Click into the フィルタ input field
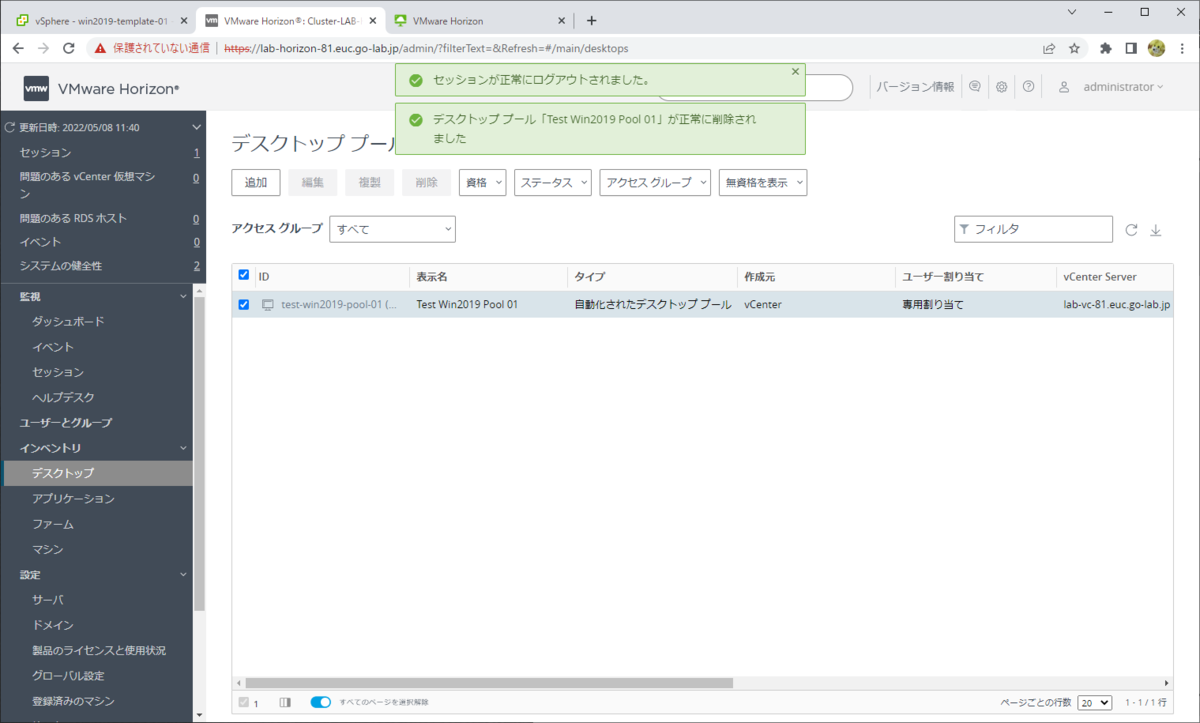 pos(1033,229)
